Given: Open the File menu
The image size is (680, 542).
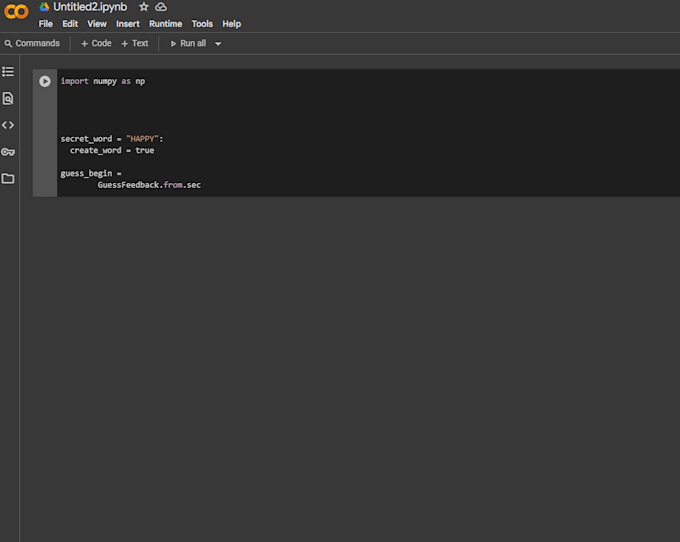Looking at the screenshot, I should tap(46, 24).
